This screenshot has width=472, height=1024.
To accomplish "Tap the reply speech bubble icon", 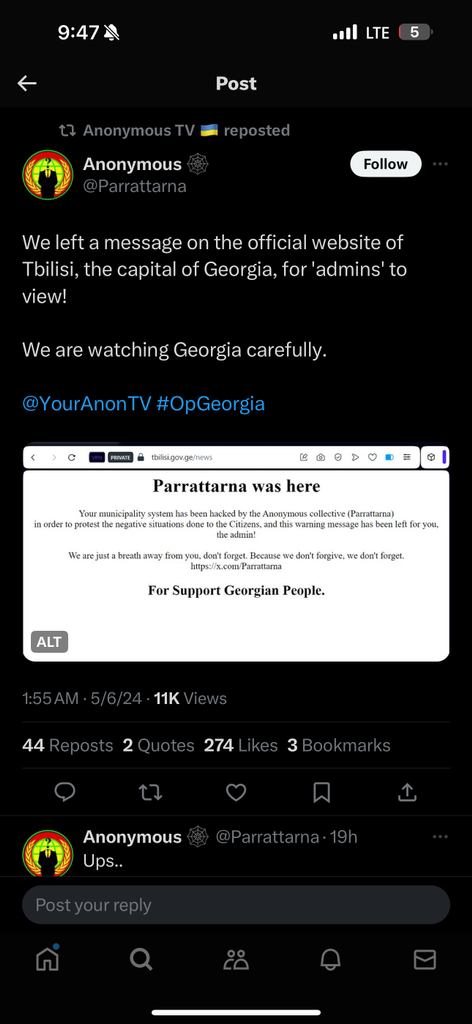I will click(x=65, y=792).
